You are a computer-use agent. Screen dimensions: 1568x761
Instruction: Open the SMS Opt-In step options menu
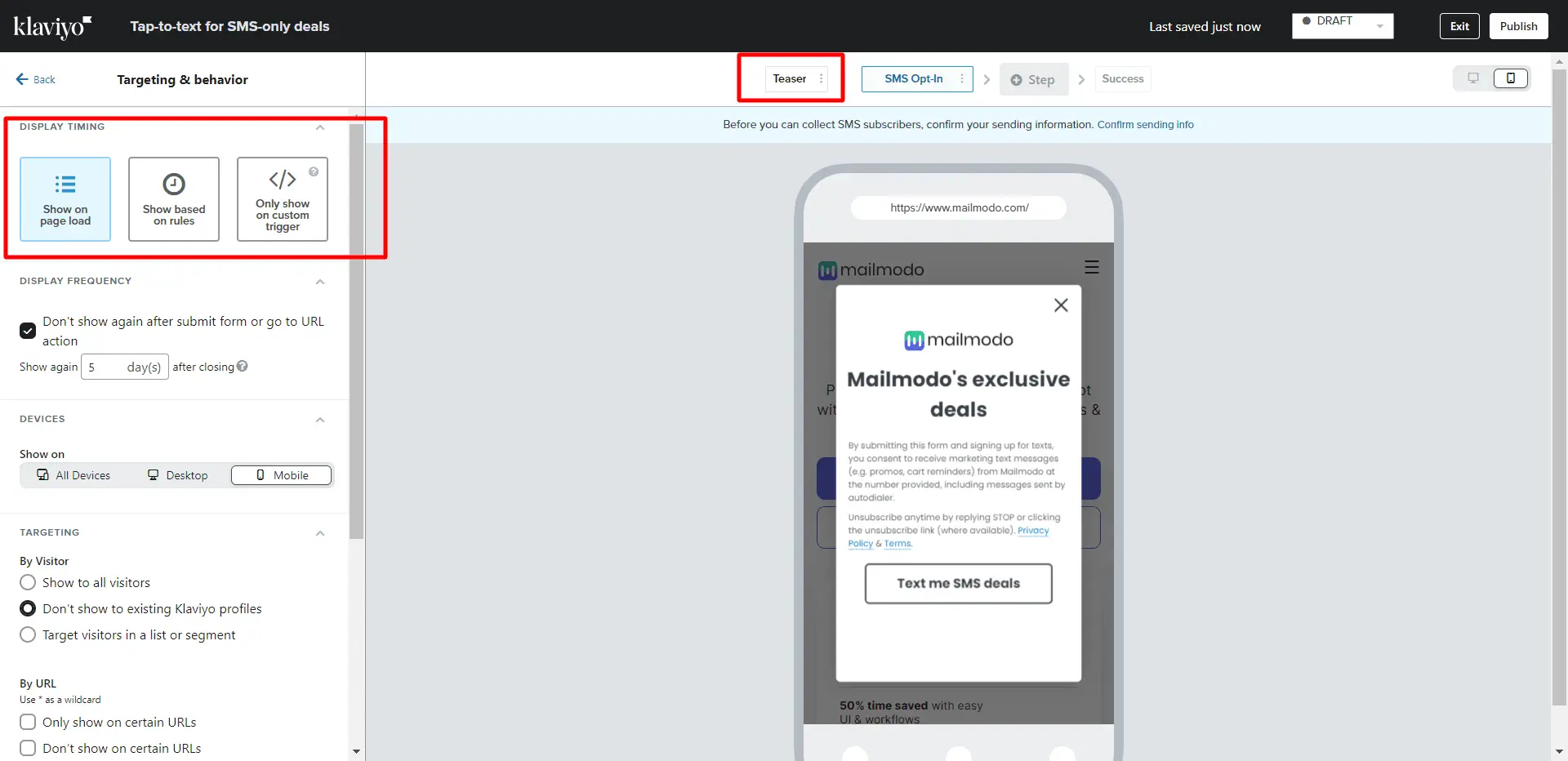(x=962, y=78)
